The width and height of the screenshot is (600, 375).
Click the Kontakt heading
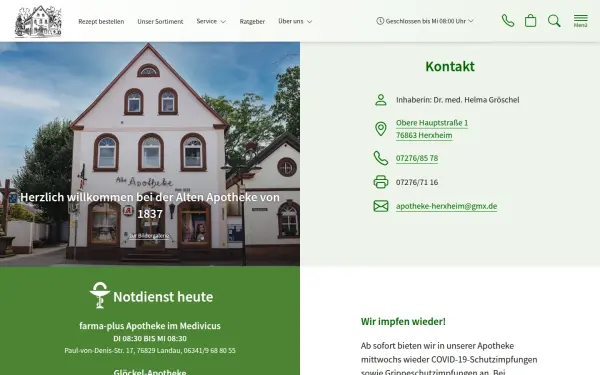pyautogui.click(x=450, y=66)
